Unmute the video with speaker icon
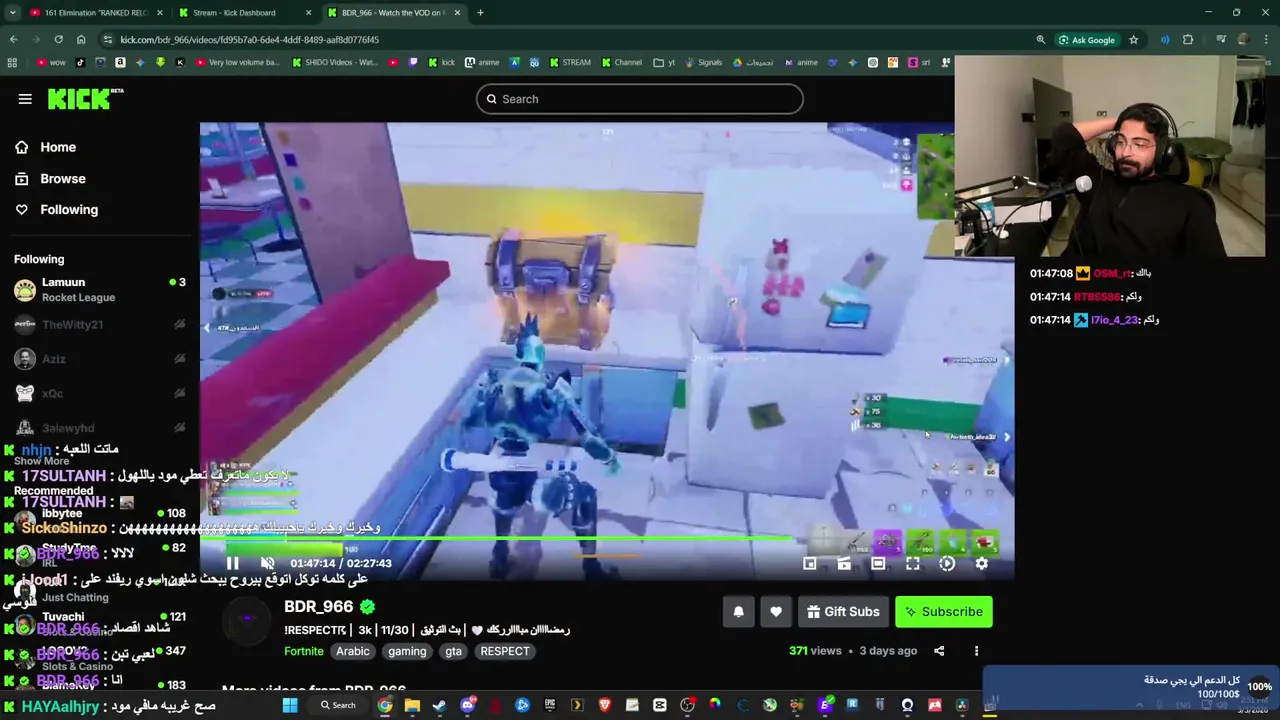The width and height of the screenshot is (1280, 720). point(267,563)
